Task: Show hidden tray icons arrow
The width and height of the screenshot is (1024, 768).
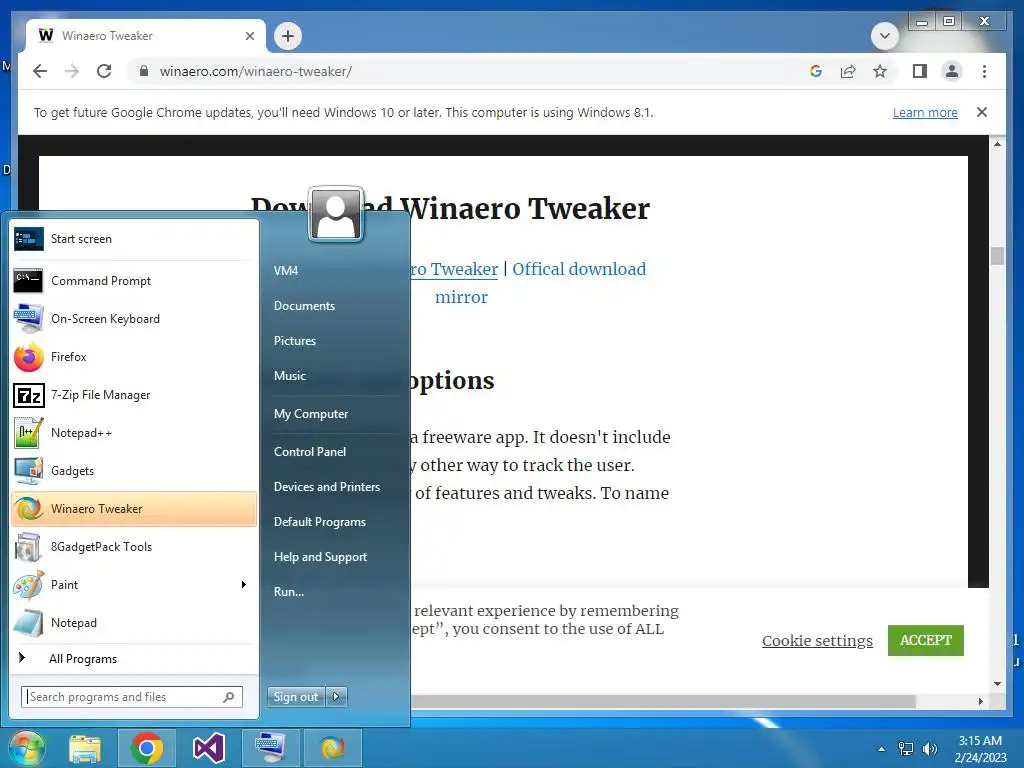Action: pyautogui.click(x=882, y=749)
